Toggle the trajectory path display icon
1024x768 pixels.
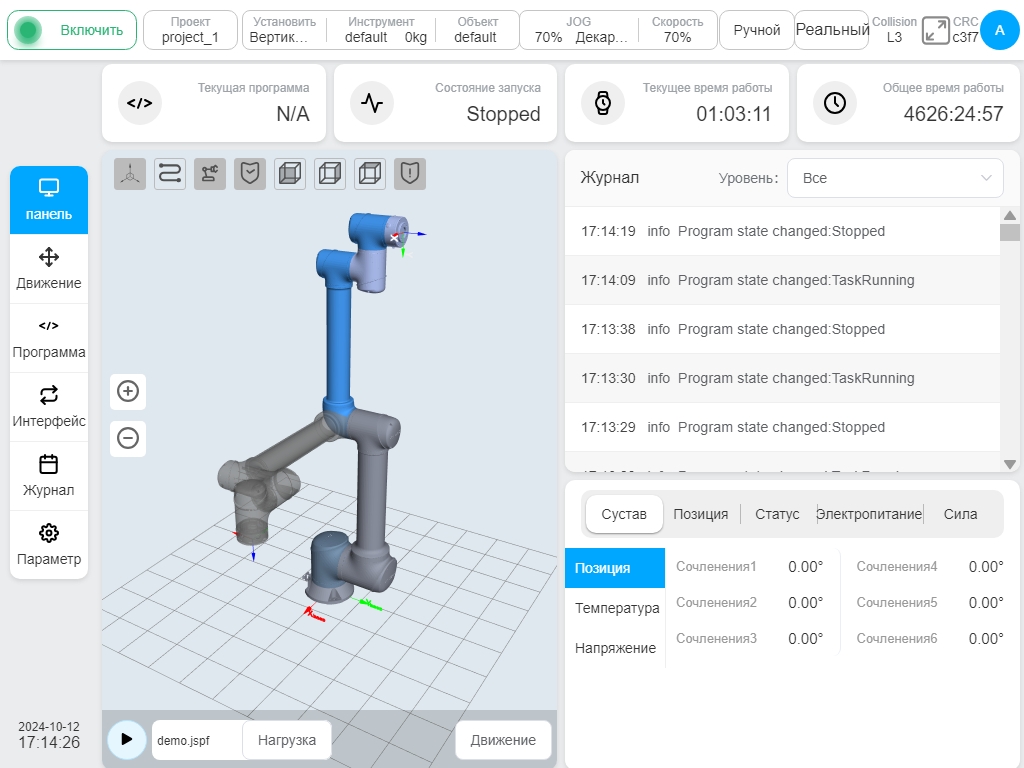(x=170, y=174)
